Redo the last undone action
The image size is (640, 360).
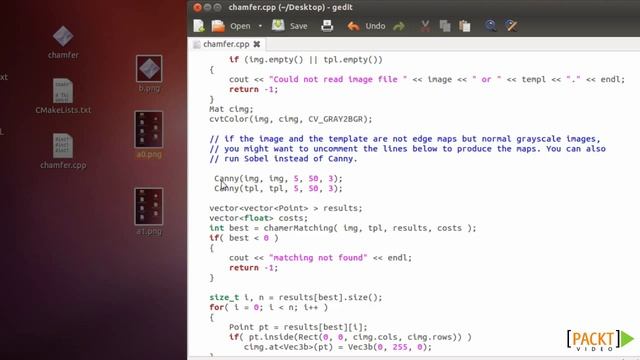tap(399, 27)
